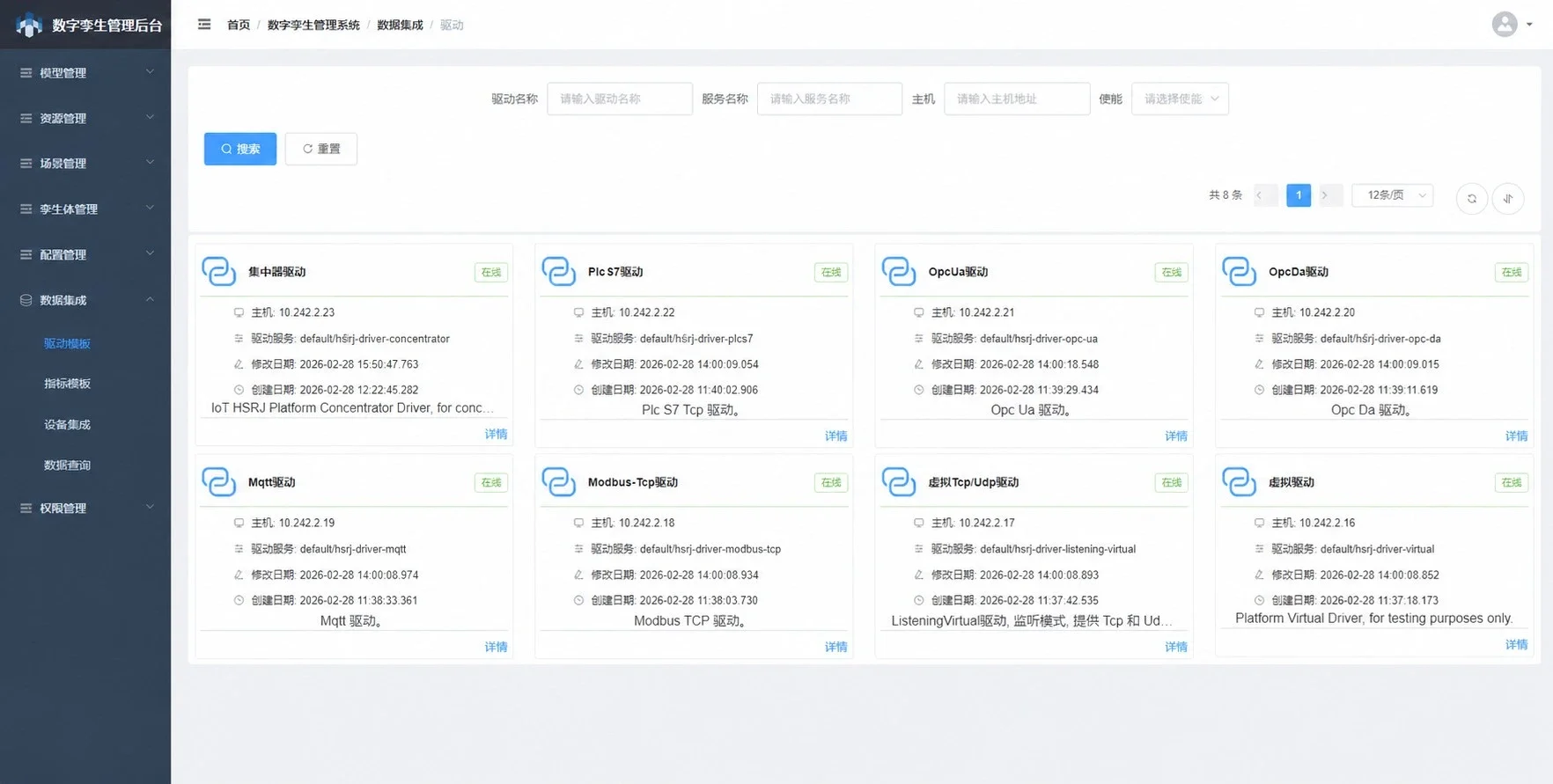
Task: Click the 集中器驱动 card logo icon
Action: point(219,271)
